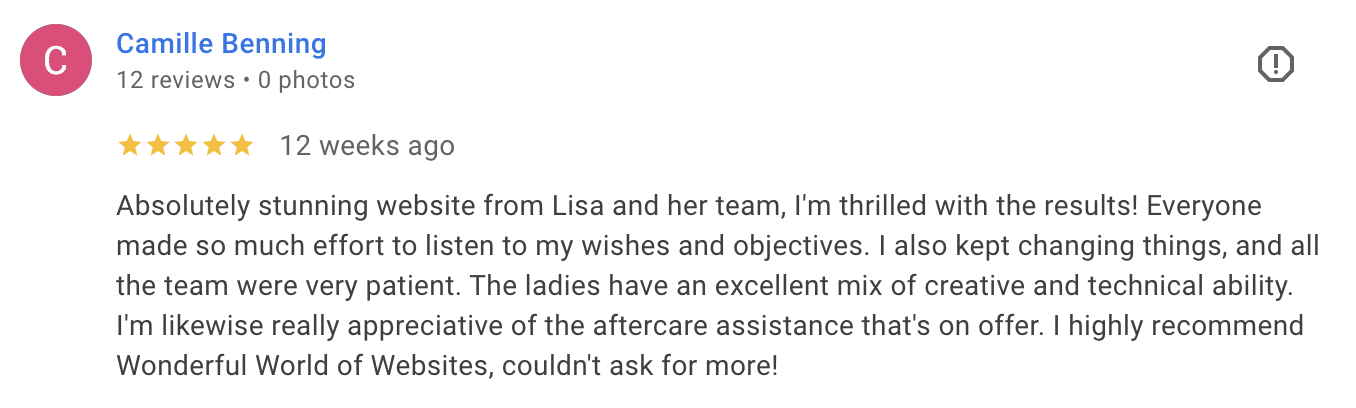Image resolution: width=1356 pixels, height=408 pixels.
Task: Click the '12 weeks ago' timestamp
Action: 367,146
